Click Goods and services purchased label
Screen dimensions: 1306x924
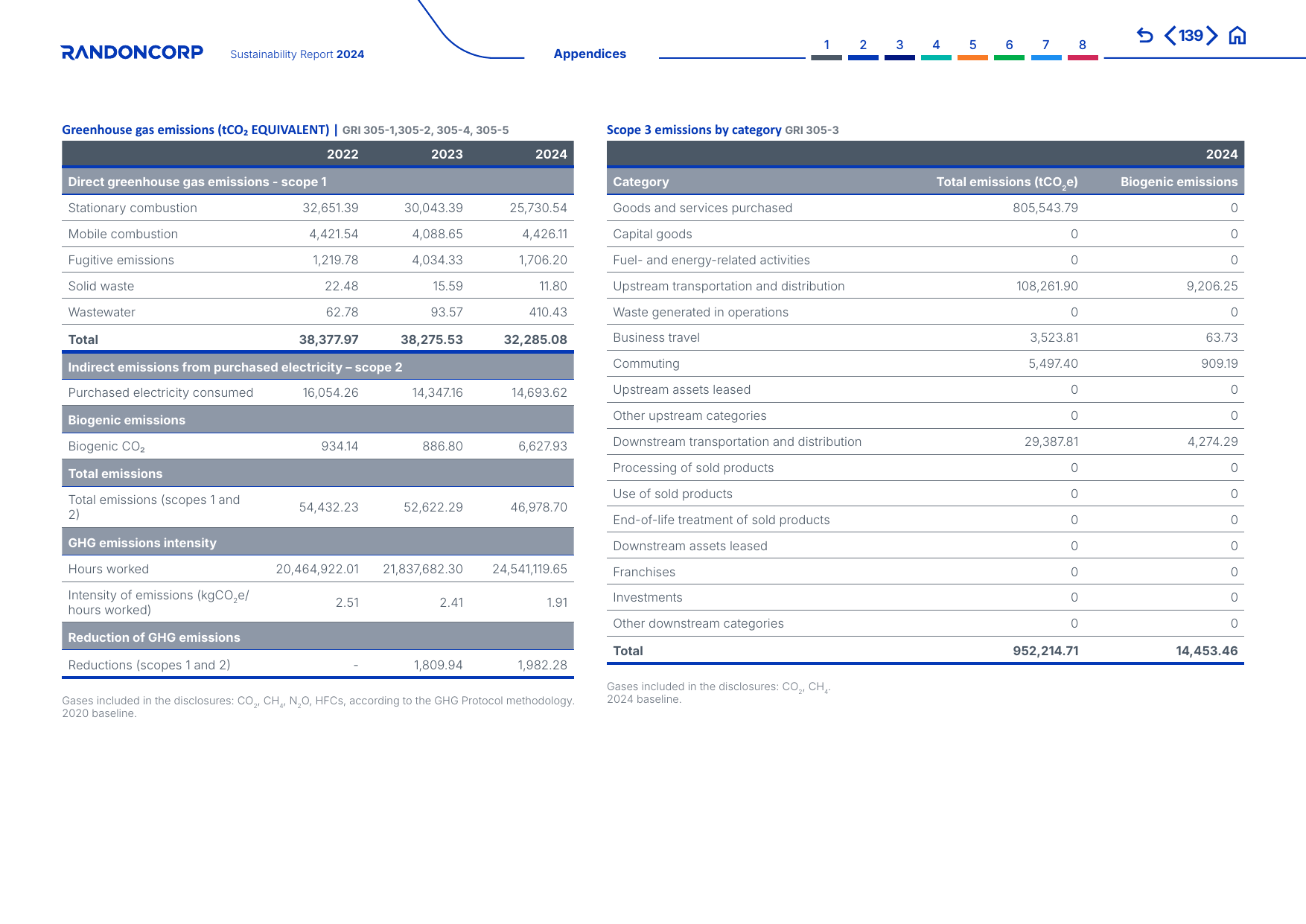click(x=702, y=208)
